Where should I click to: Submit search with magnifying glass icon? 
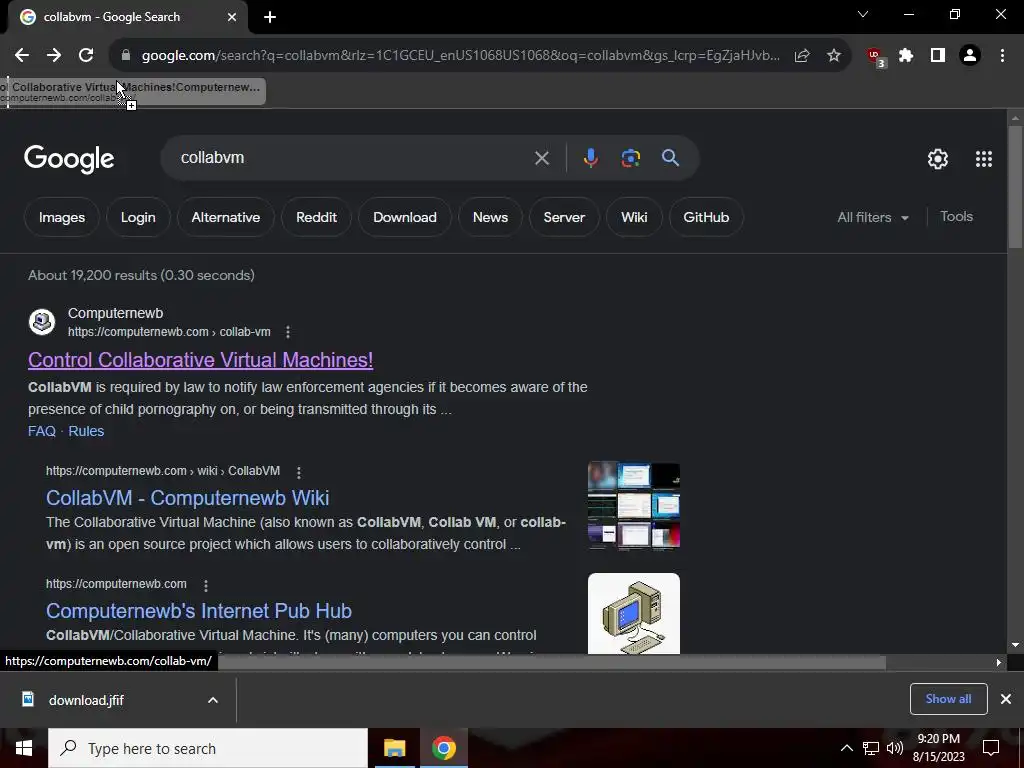(670, 158)
